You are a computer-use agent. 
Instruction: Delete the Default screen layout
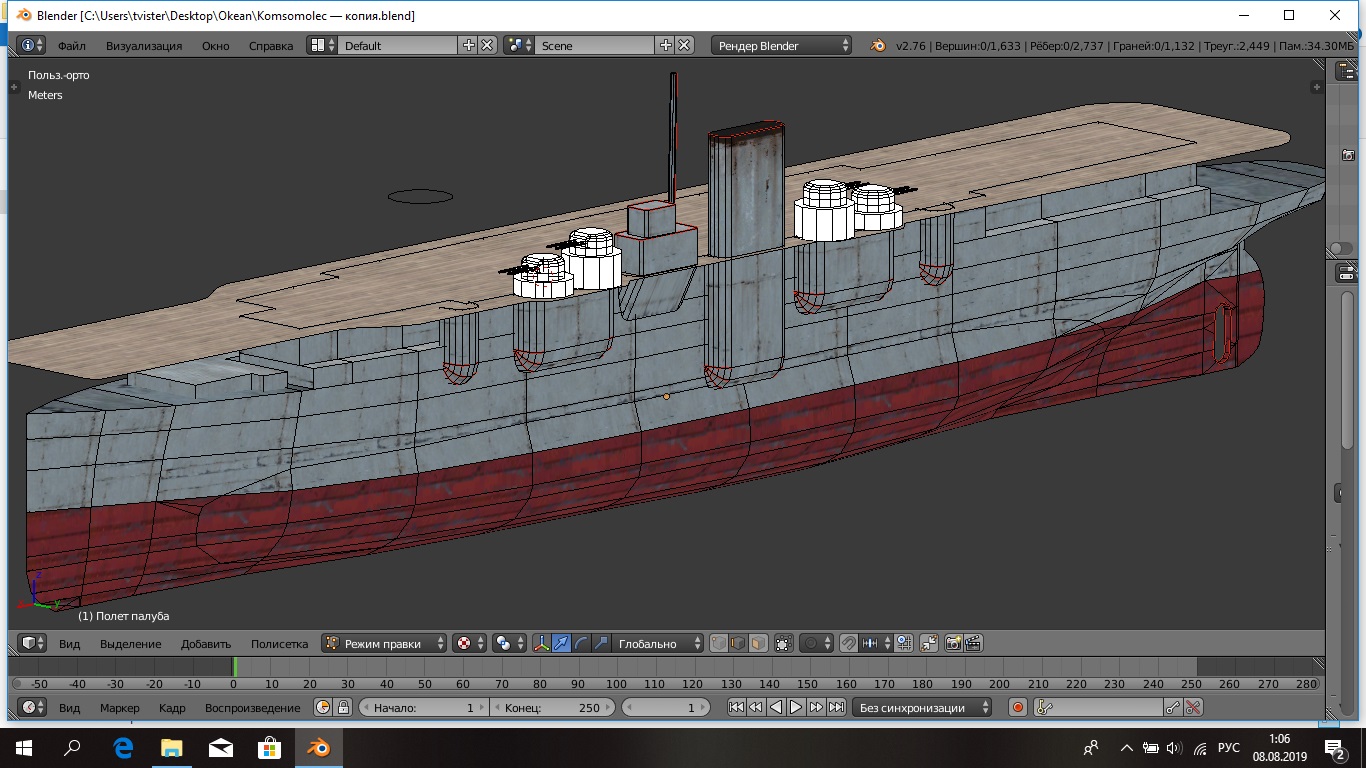click(x=487, y=45)
